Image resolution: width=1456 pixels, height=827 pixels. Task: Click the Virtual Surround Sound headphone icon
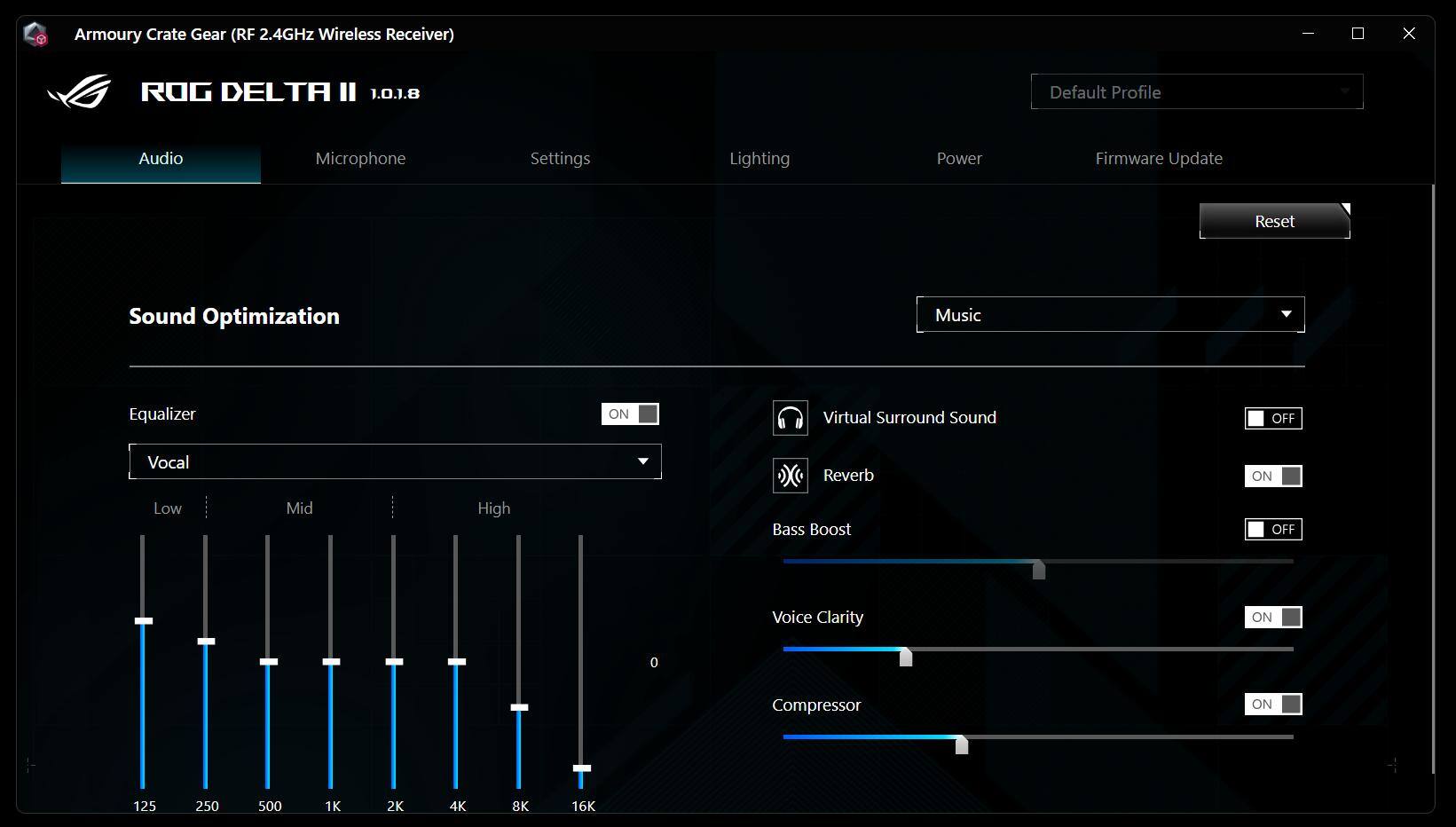click(x=790, y=418)
